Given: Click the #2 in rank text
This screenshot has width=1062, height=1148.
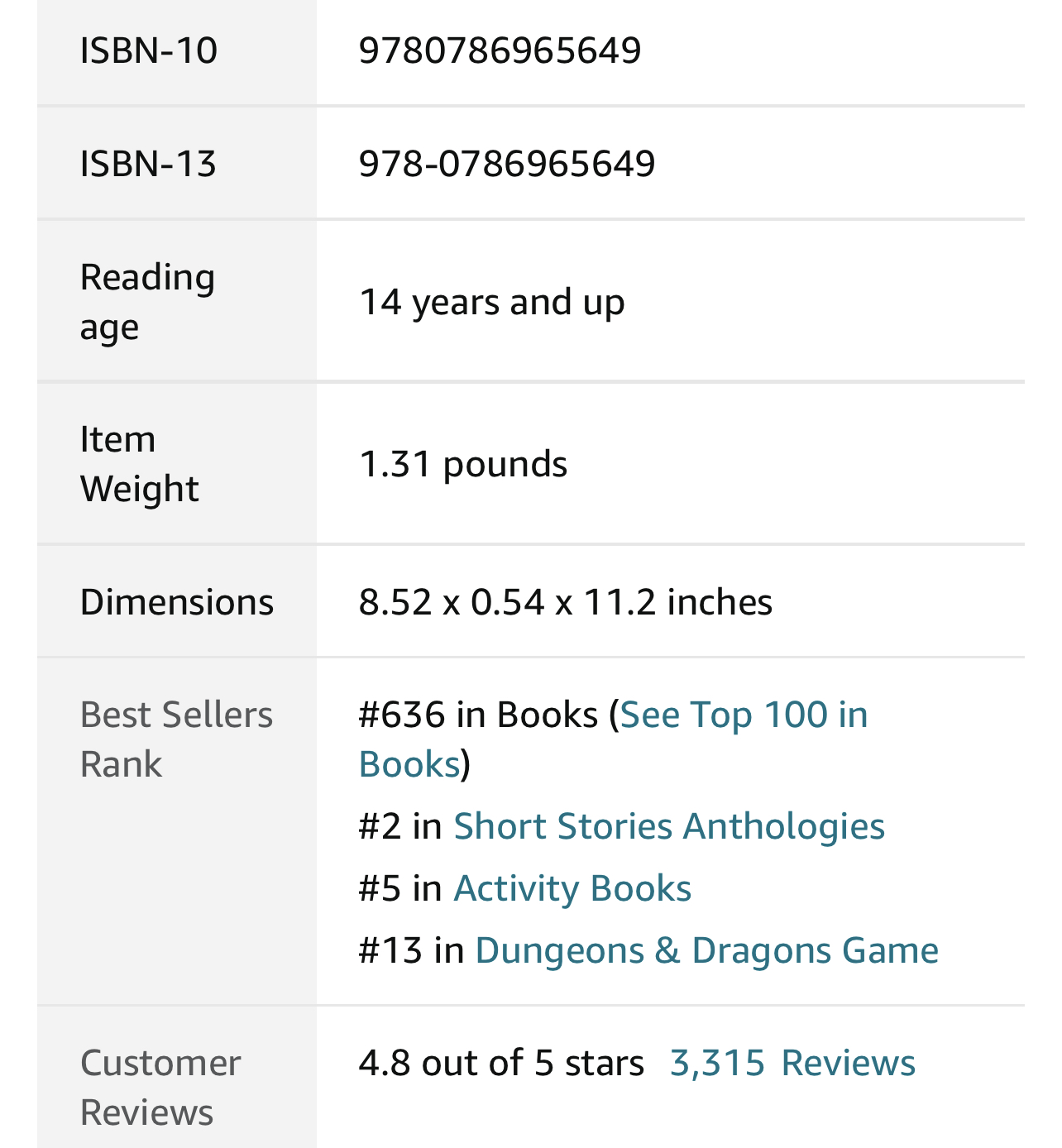Looking at the screenshot, I should point(400,826).
